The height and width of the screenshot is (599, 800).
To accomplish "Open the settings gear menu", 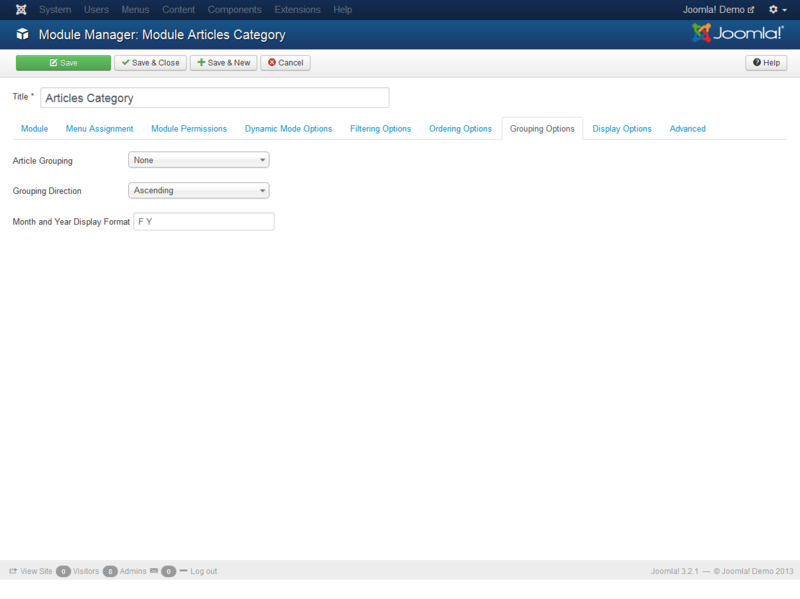I will (778, 10).
